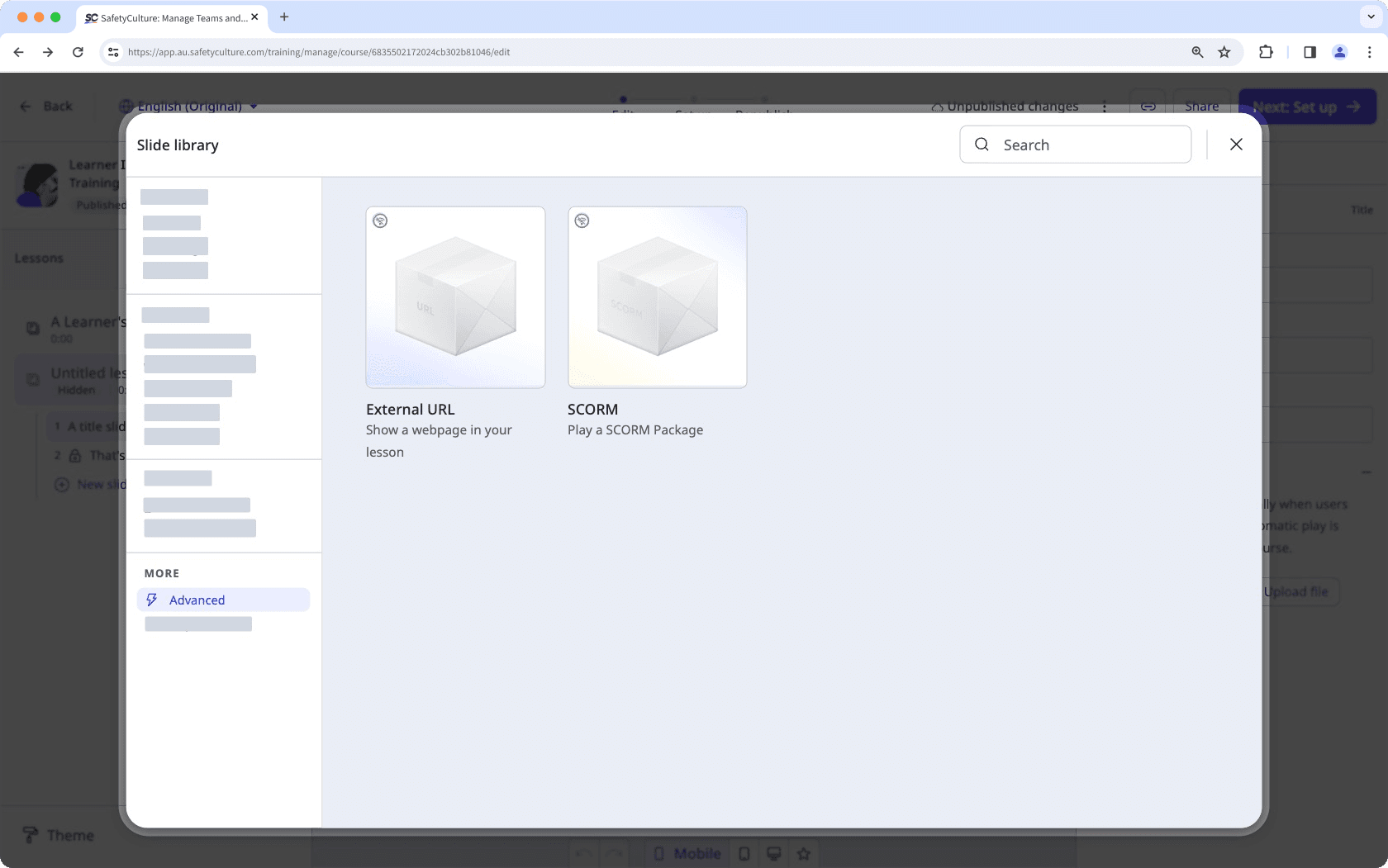Click the star toggle in the preview toolbar
Screen dimensions: 1388x868
pos(804,853)
